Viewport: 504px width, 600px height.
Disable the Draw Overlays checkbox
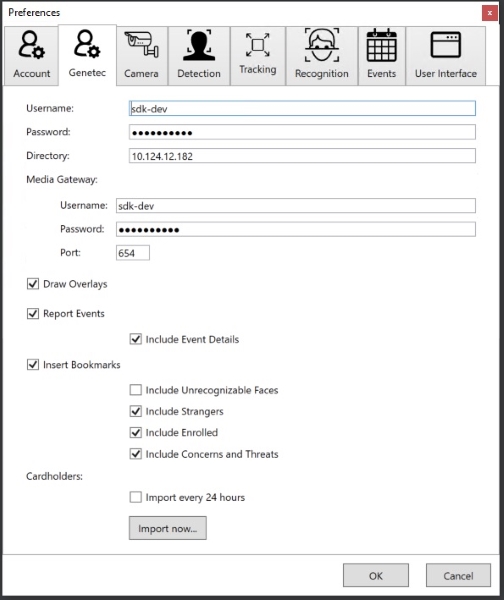tap(33, 284)
